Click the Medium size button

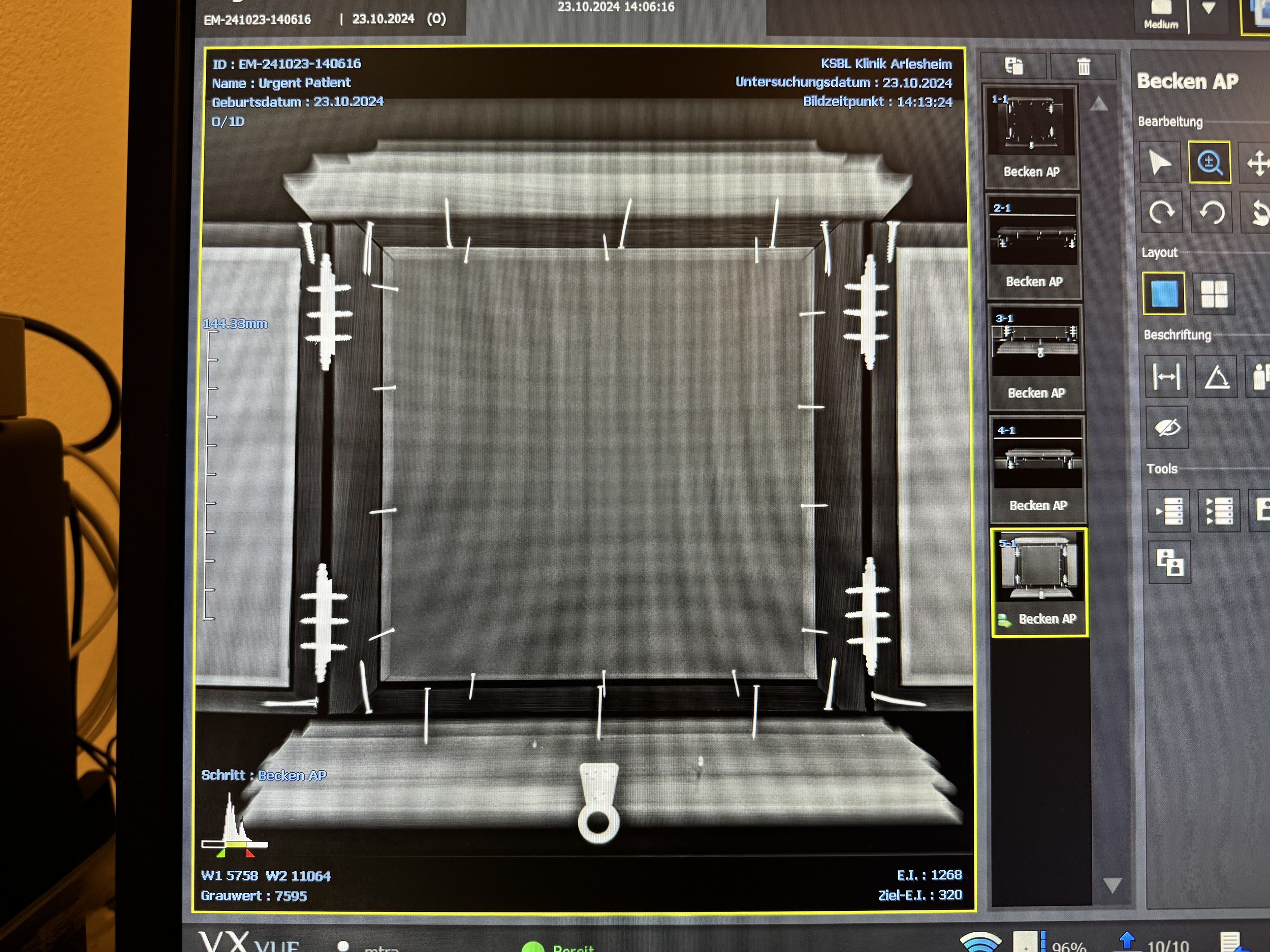[1161, 16]
